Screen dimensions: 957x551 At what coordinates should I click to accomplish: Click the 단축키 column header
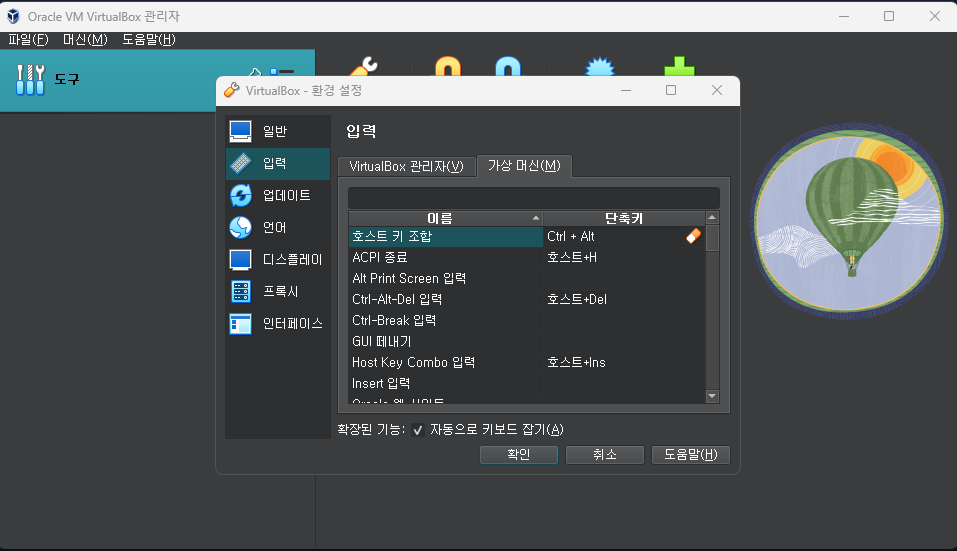click(x=624, y=218)
